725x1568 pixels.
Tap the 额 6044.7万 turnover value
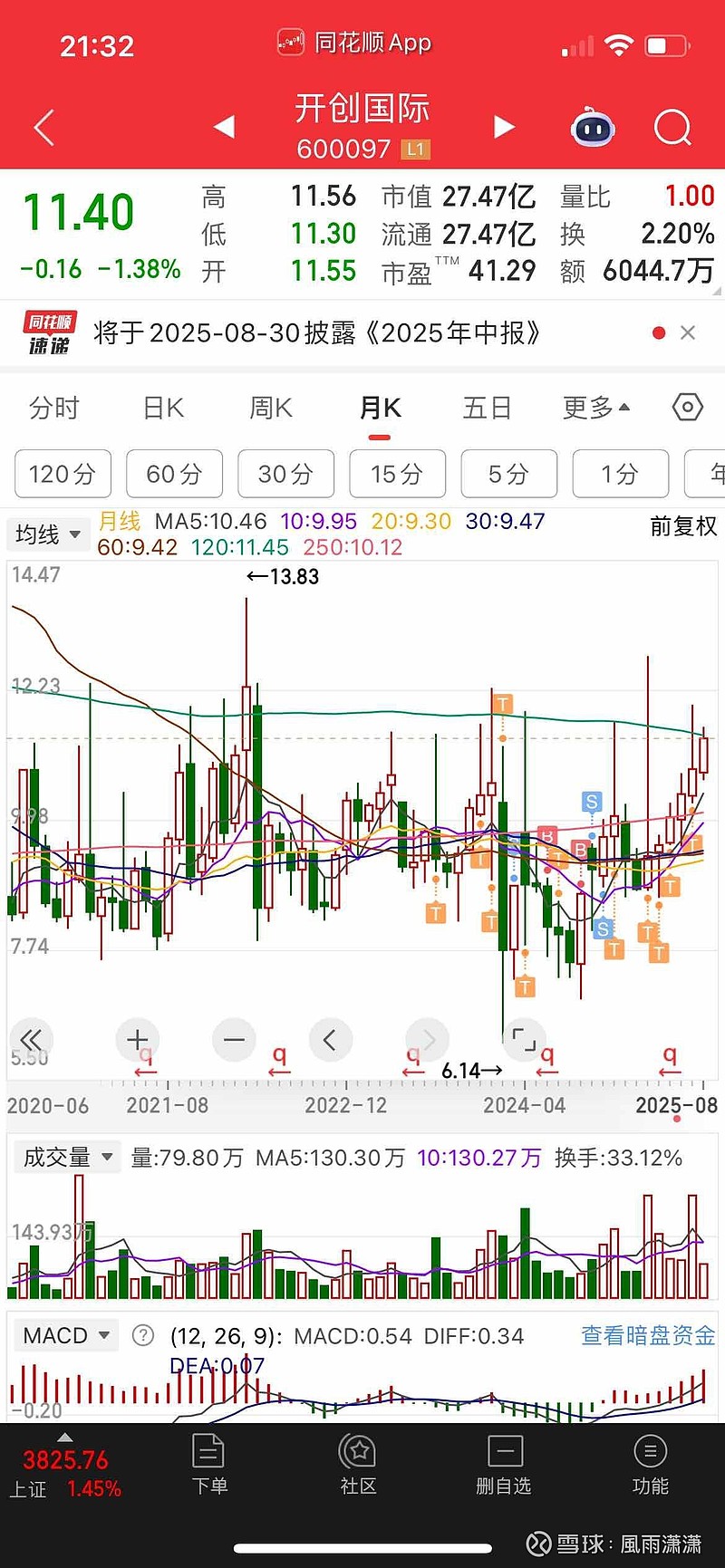[638, 271]
